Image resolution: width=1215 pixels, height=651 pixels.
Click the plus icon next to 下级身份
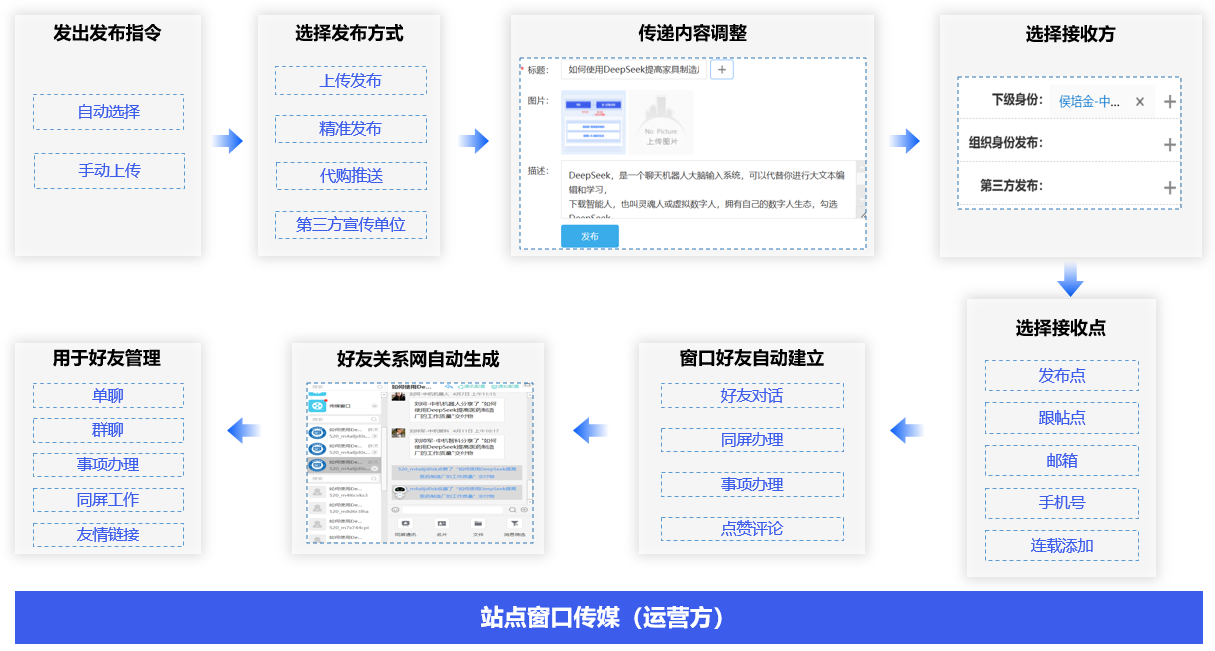(1169, 101)
